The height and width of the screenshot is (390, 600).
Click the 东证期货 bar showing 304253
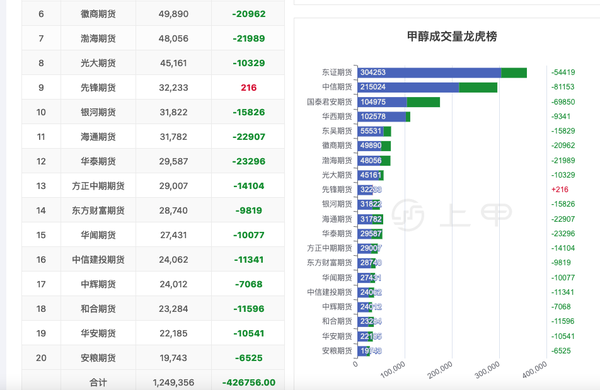(429, 72)
